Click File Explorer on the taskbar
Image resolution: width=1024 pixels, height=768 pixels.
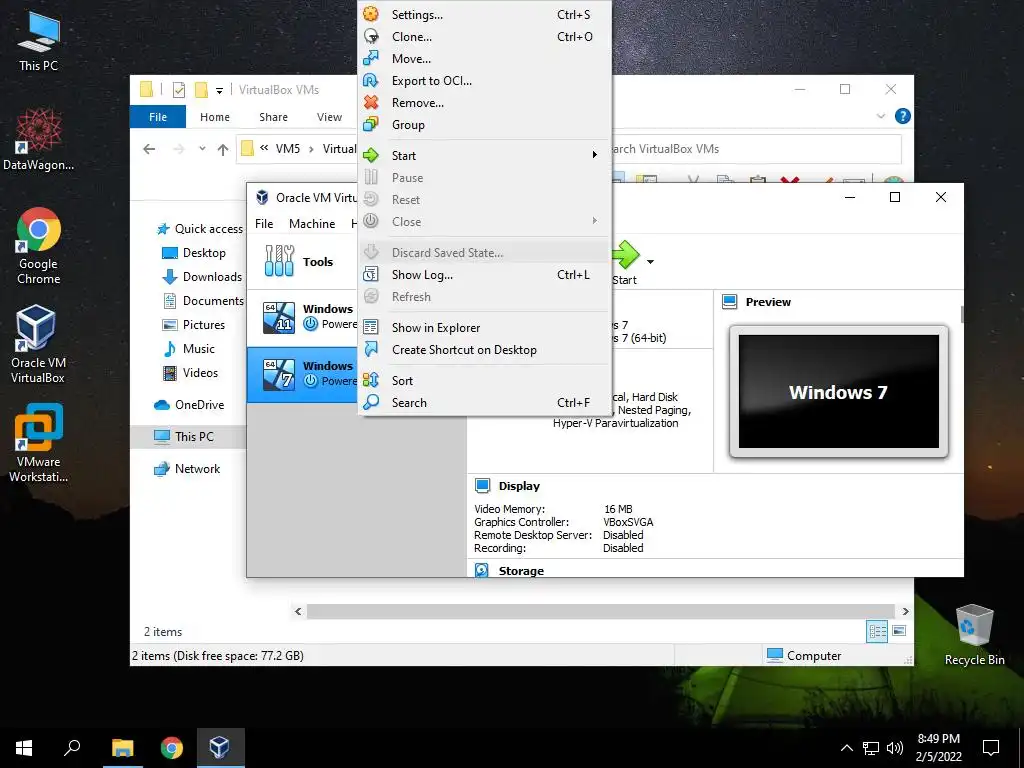click(x=122, y=748)
